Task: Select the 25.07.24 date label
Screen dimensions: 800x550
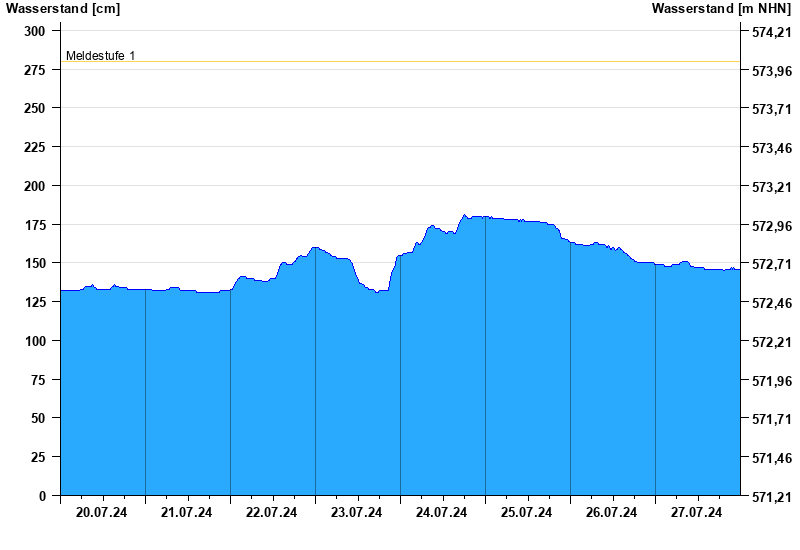Action: [x=527, y=513]
